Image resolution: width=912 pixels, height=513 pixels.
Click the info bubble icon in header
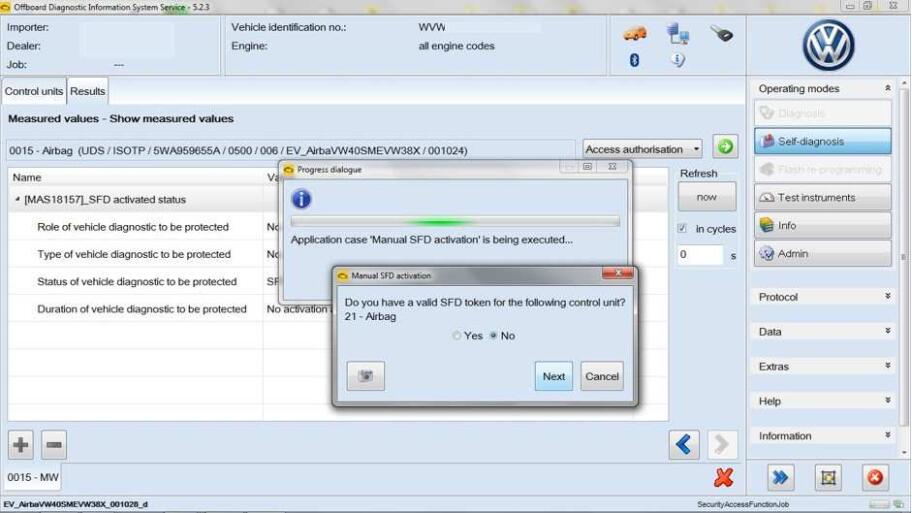point(678,59)
